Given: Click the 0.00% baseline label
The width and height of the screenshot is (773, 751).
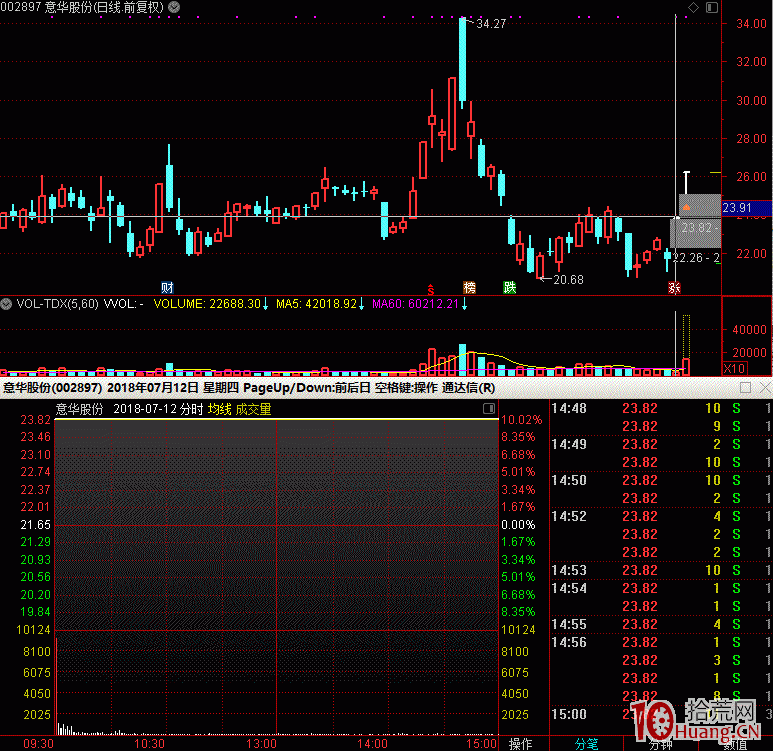Looking at the screenshot, I should (518, 525).
